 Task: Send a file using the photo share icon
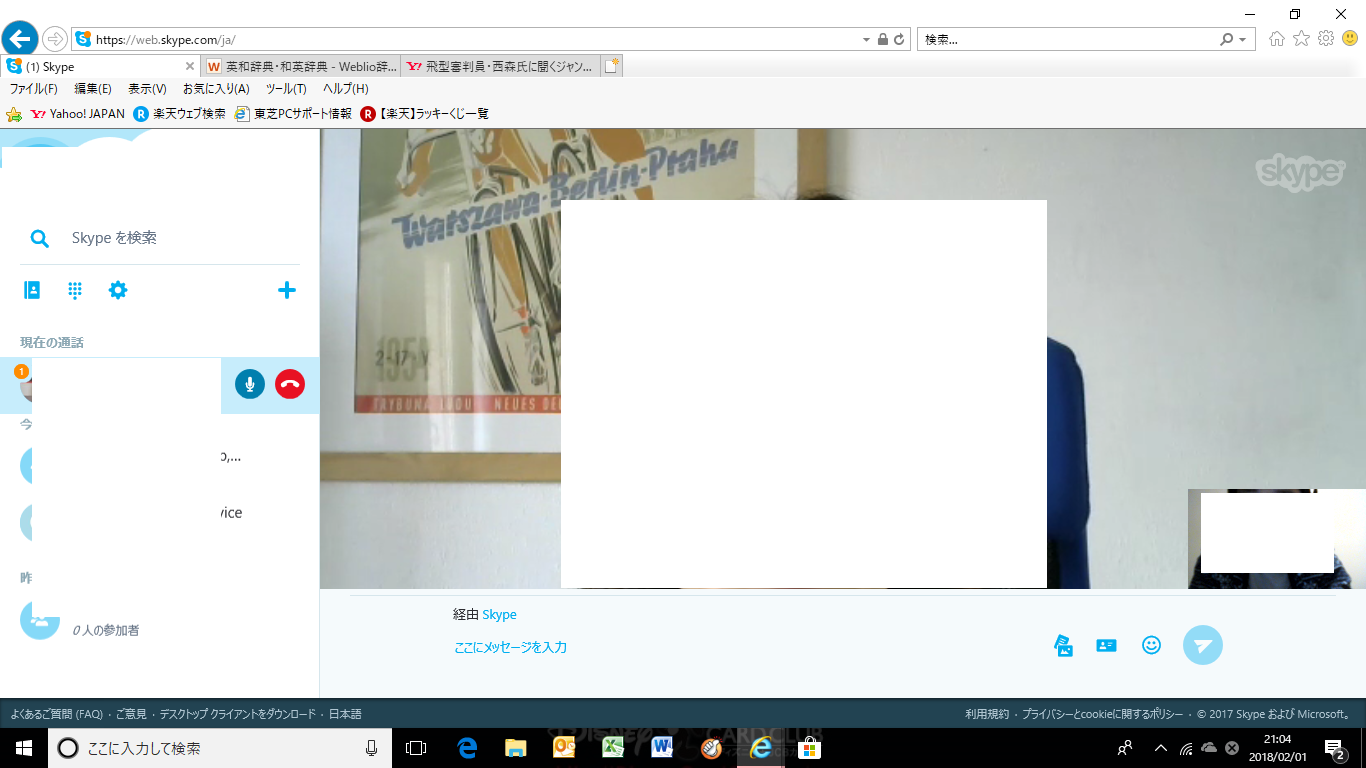[1064, 646]
